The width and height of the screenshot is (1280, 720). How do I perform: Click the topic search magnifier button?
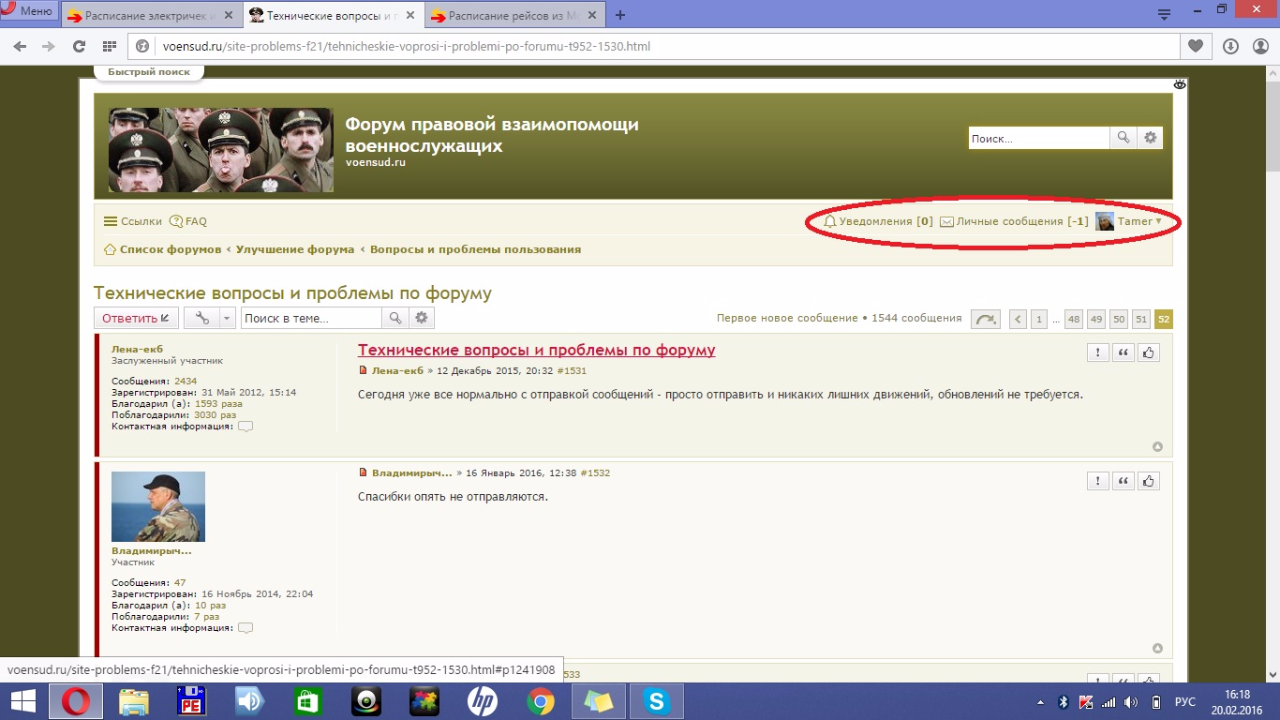coord(395,318)
